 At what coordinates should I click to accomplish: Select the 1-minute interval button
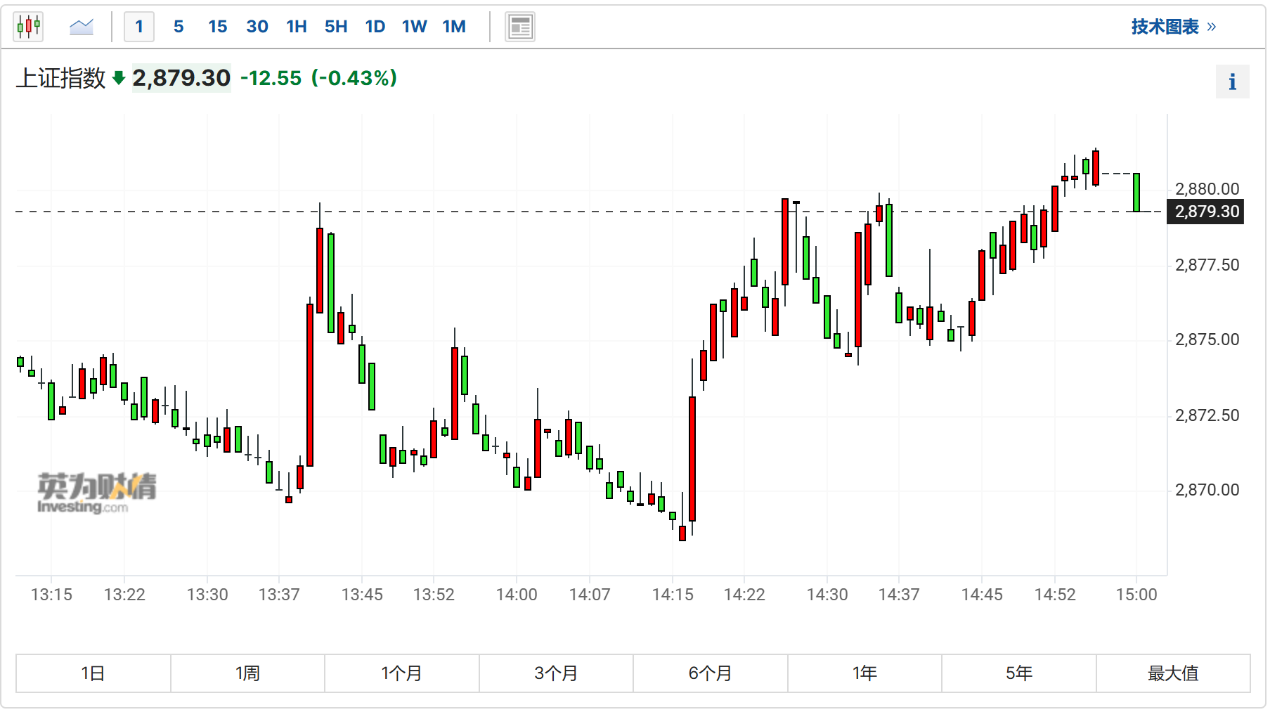139,27
